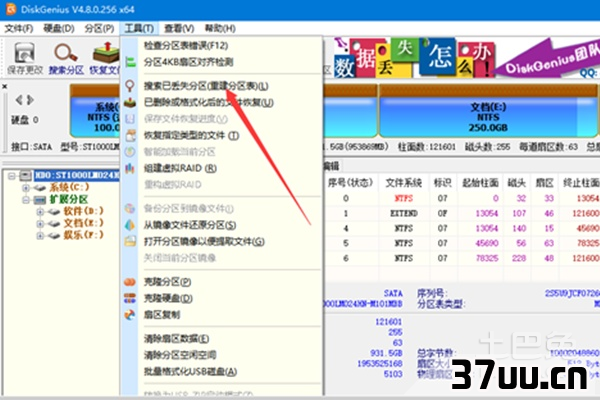Click the icon for restore partition from image
The height and width of the screenshot is (400, 600).
point(130,225)
